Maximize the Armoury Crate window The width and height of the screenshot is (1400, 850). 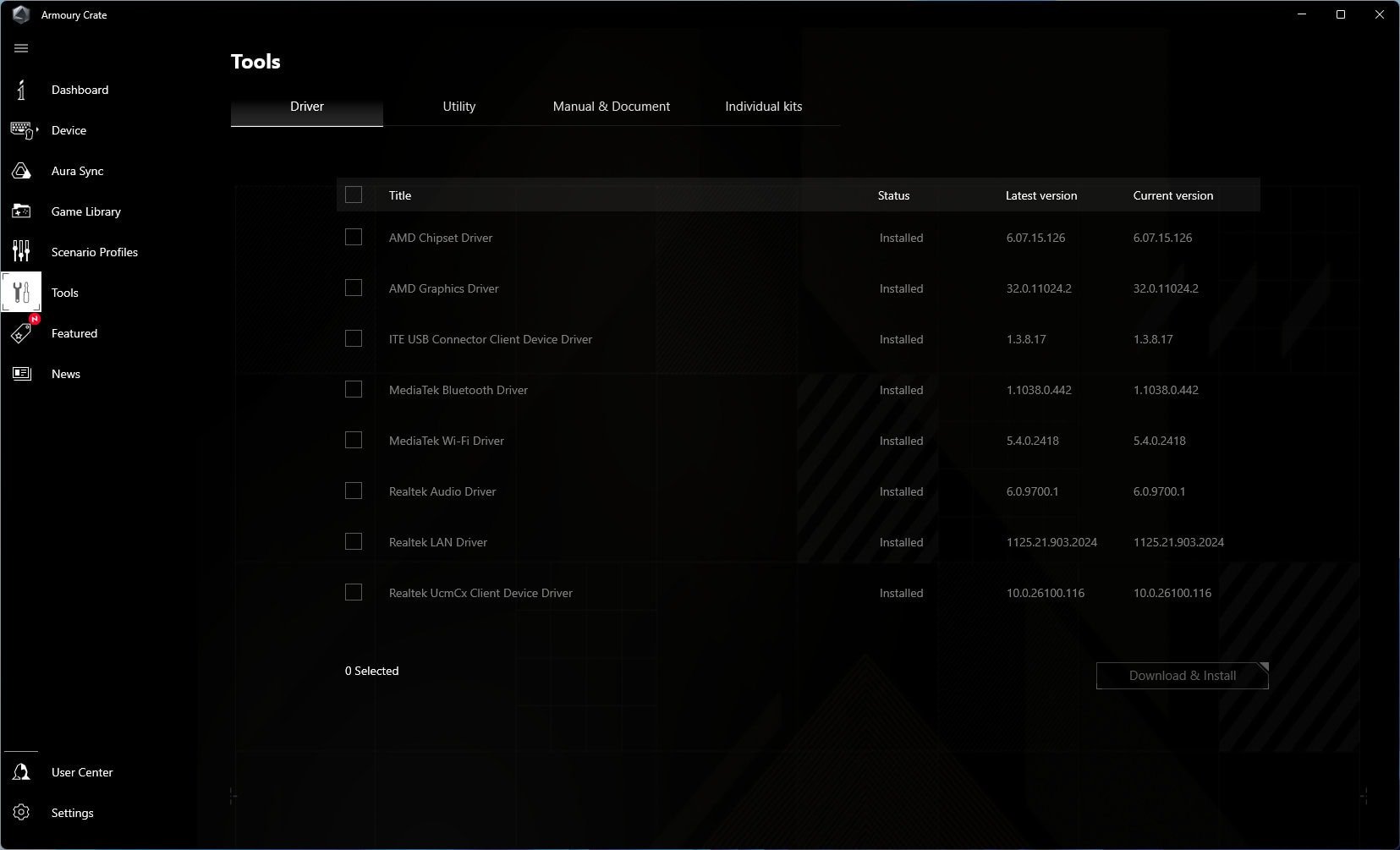[x=1341, y=14]
